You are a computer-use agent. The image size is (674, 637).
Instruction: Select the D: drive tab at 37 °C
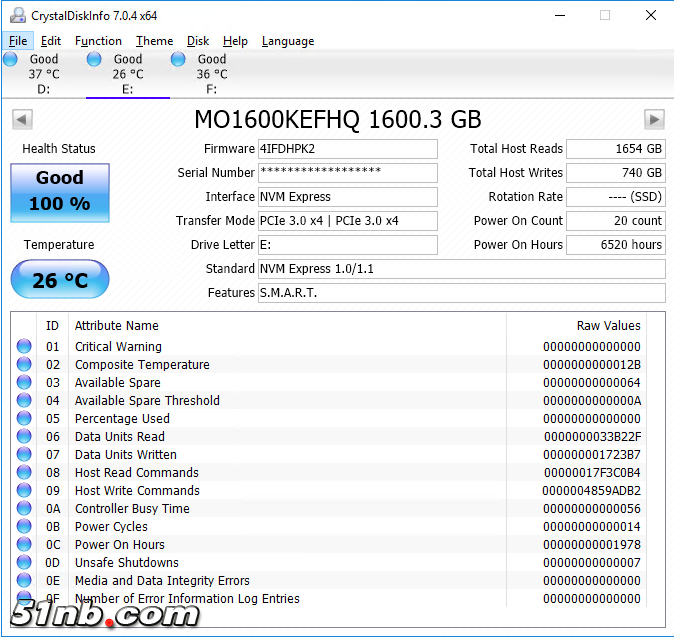pyautogui.click(x=43, y=74)
